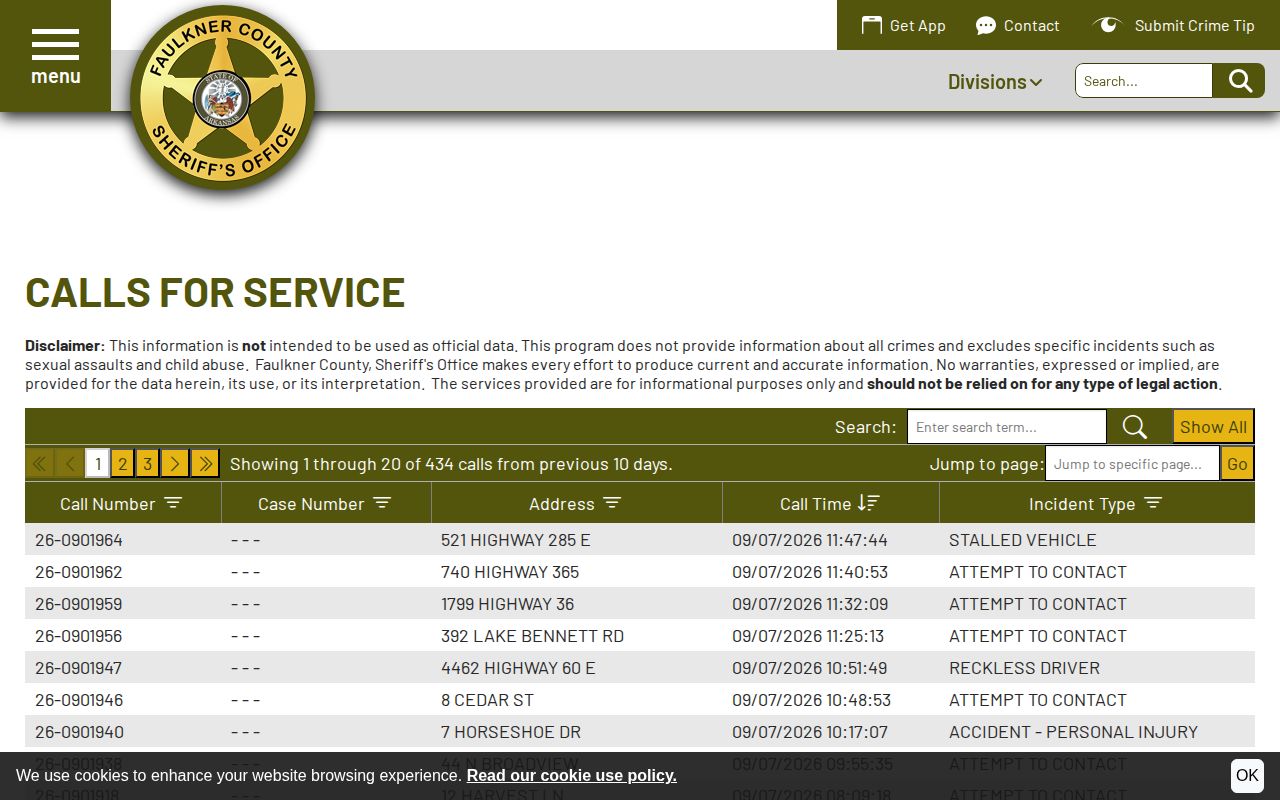The image size is (1280, 800).
Task: Click the Incident Type column header
Action: (1097, 503)
